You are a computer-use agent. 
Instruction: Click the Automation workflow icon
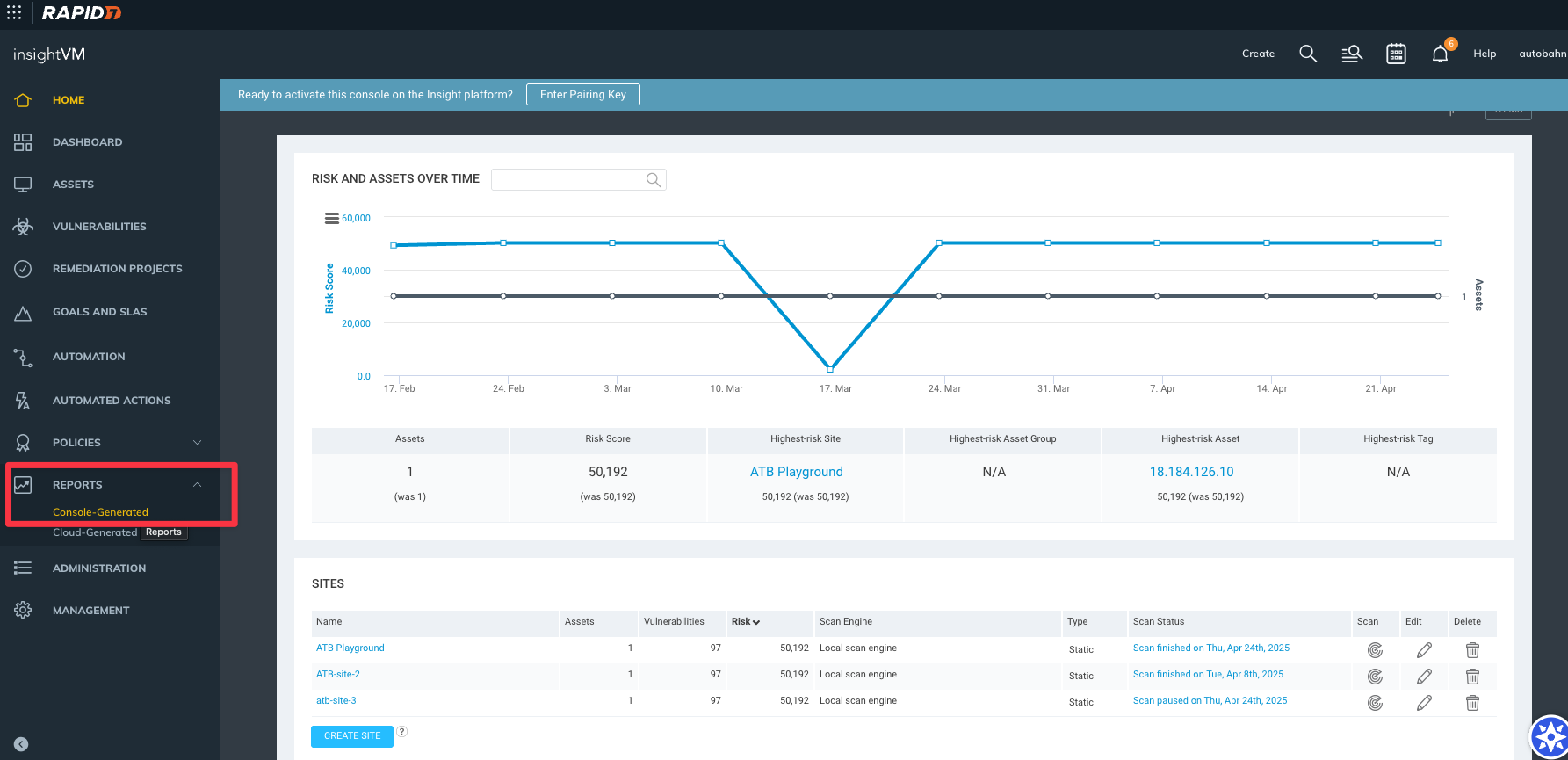click(23, 357)
